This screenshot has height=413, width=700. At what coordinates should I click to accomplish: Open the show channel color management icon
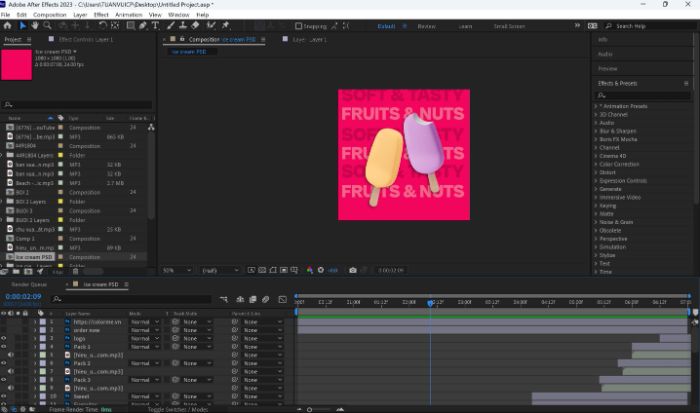coord(309,270)
